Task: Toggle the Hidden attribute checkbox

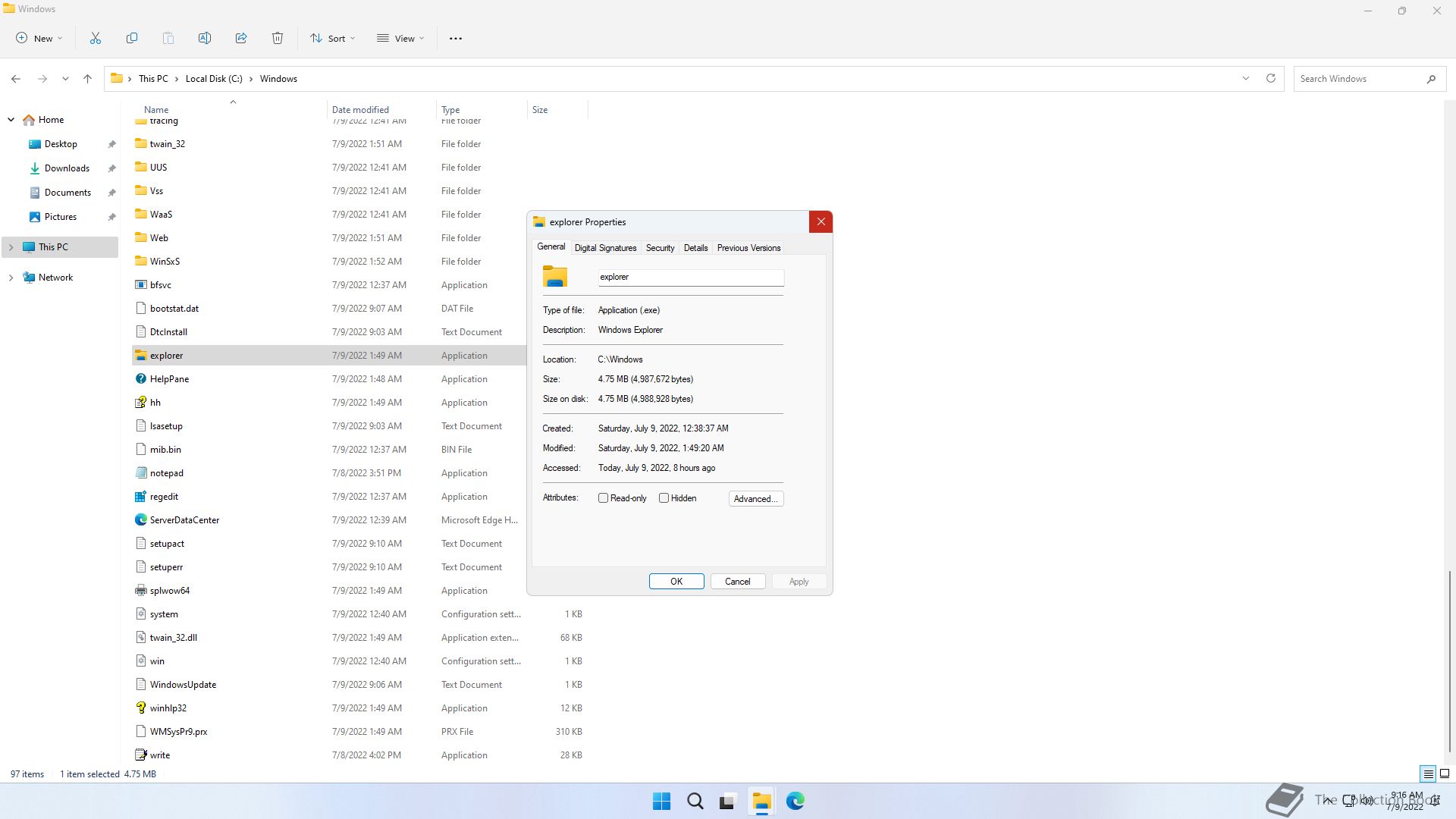Action: pos(664,498)
